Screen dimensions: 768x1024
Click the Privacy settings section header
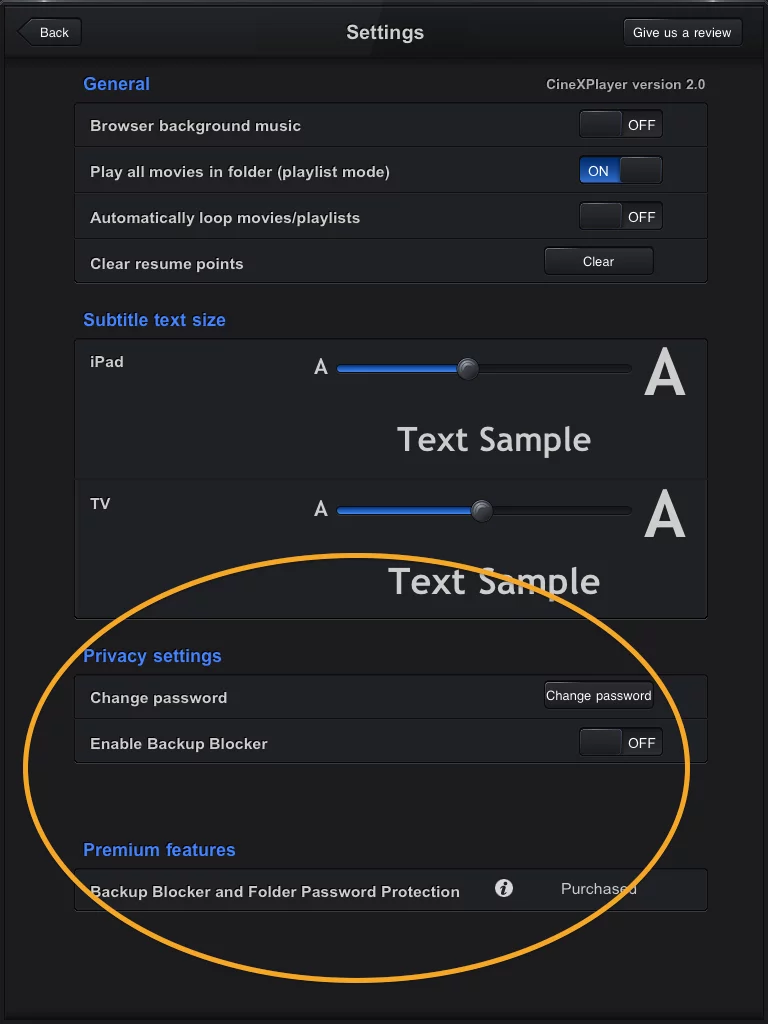(152, 656)
